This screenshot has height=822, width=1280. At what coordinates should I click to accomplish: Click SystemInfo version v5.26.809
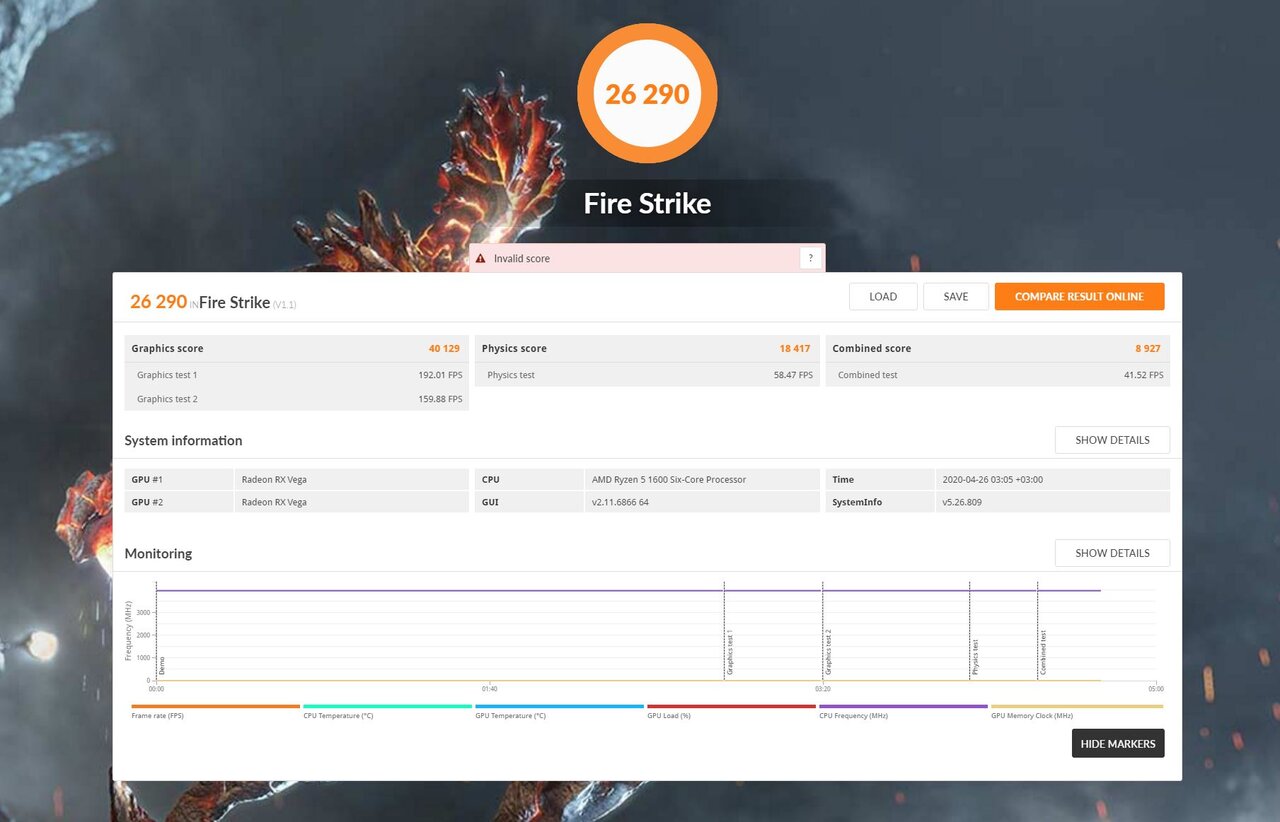(x=962, y=502)
